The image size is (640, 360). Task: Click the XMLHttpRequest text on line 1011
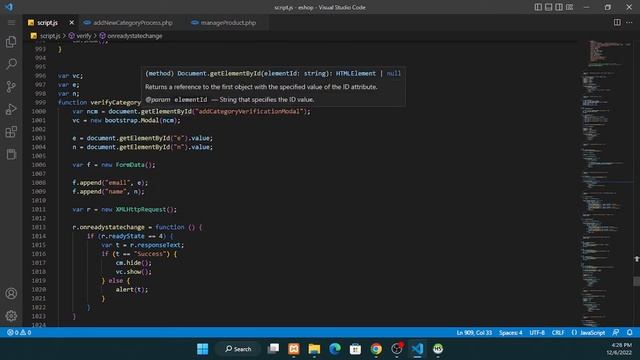click(x=140, y=209)
